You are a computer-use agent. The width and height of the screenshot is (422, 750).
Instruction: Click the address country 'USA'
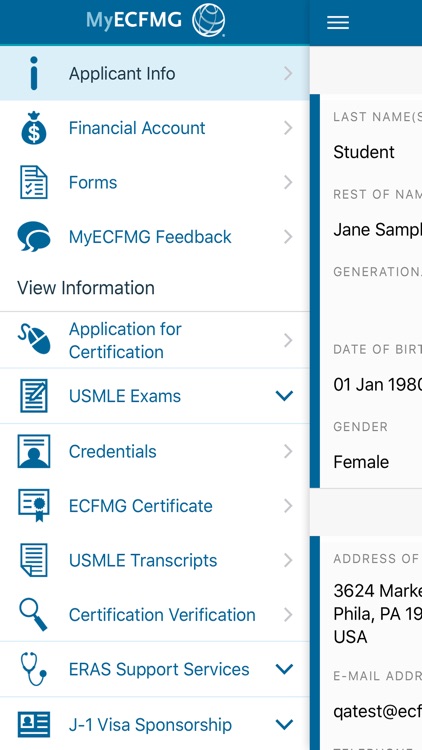(350, 637)
